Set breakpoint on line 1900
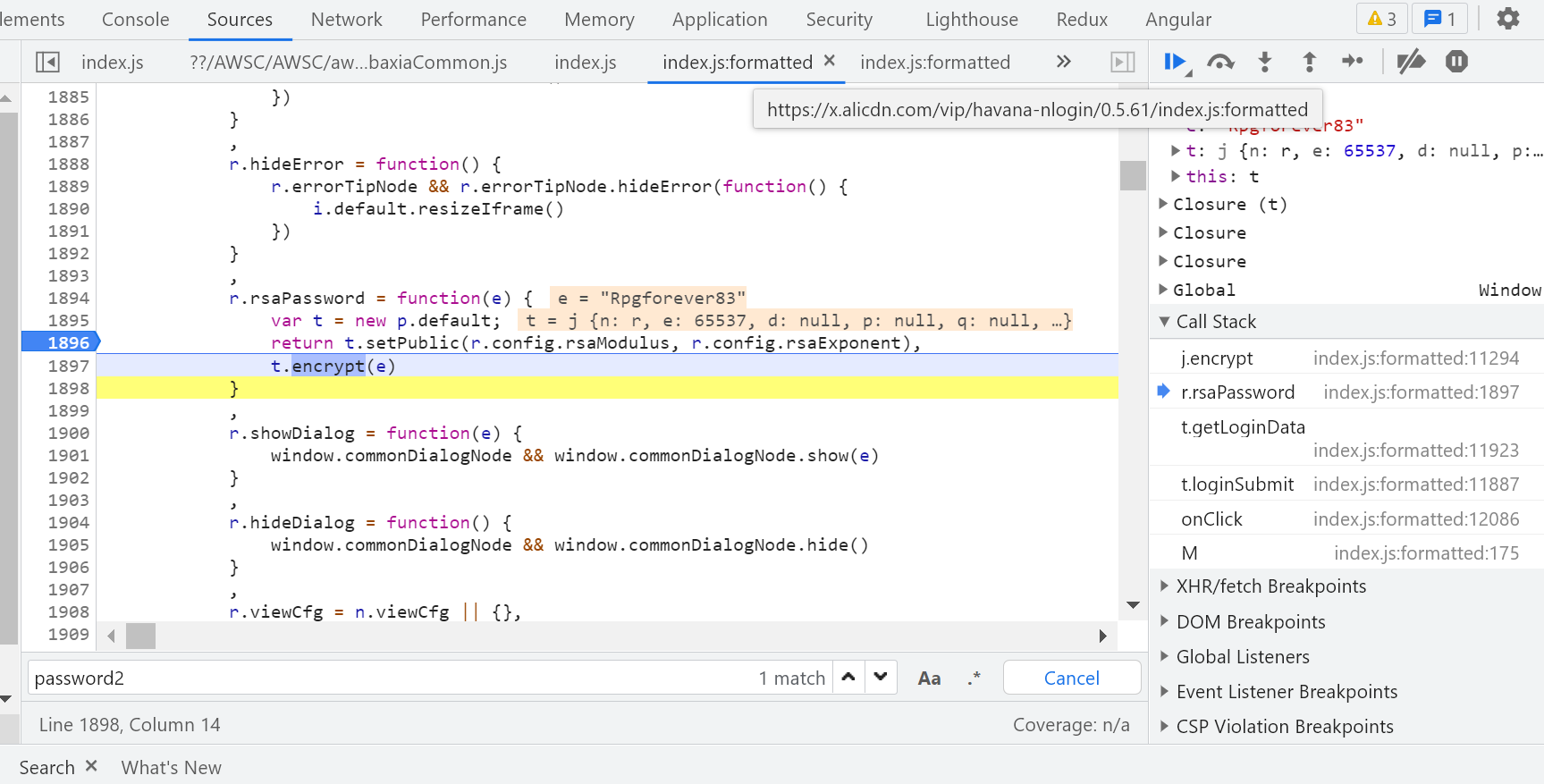Screen dimensions: 1544x784 (68, 433)
